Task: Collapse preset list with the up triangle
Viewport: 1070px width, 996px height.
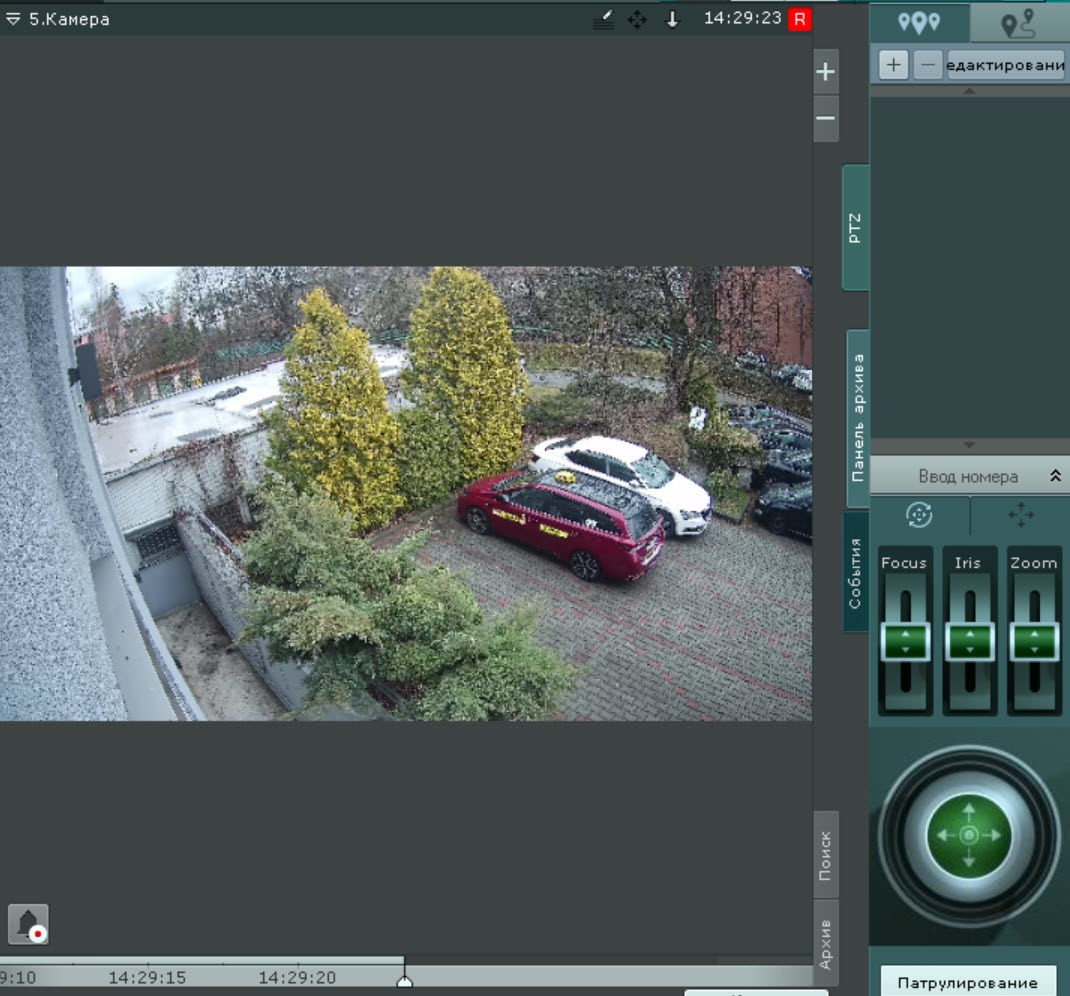Action: coord(968,91)
